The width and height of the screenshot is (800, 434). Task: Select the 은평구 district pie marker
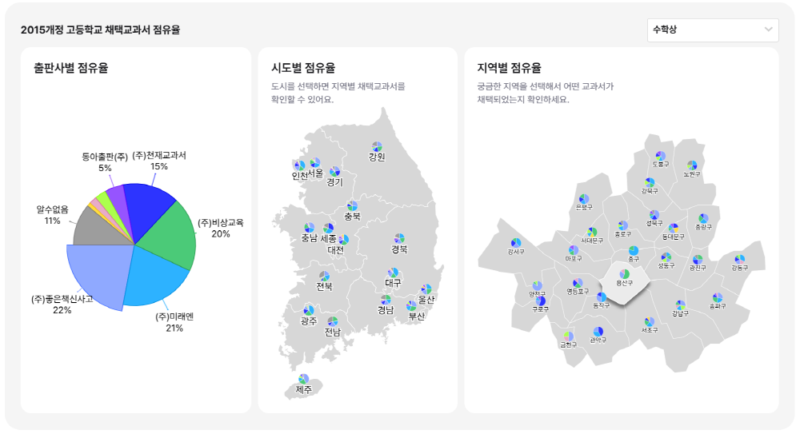coord(584,199)
